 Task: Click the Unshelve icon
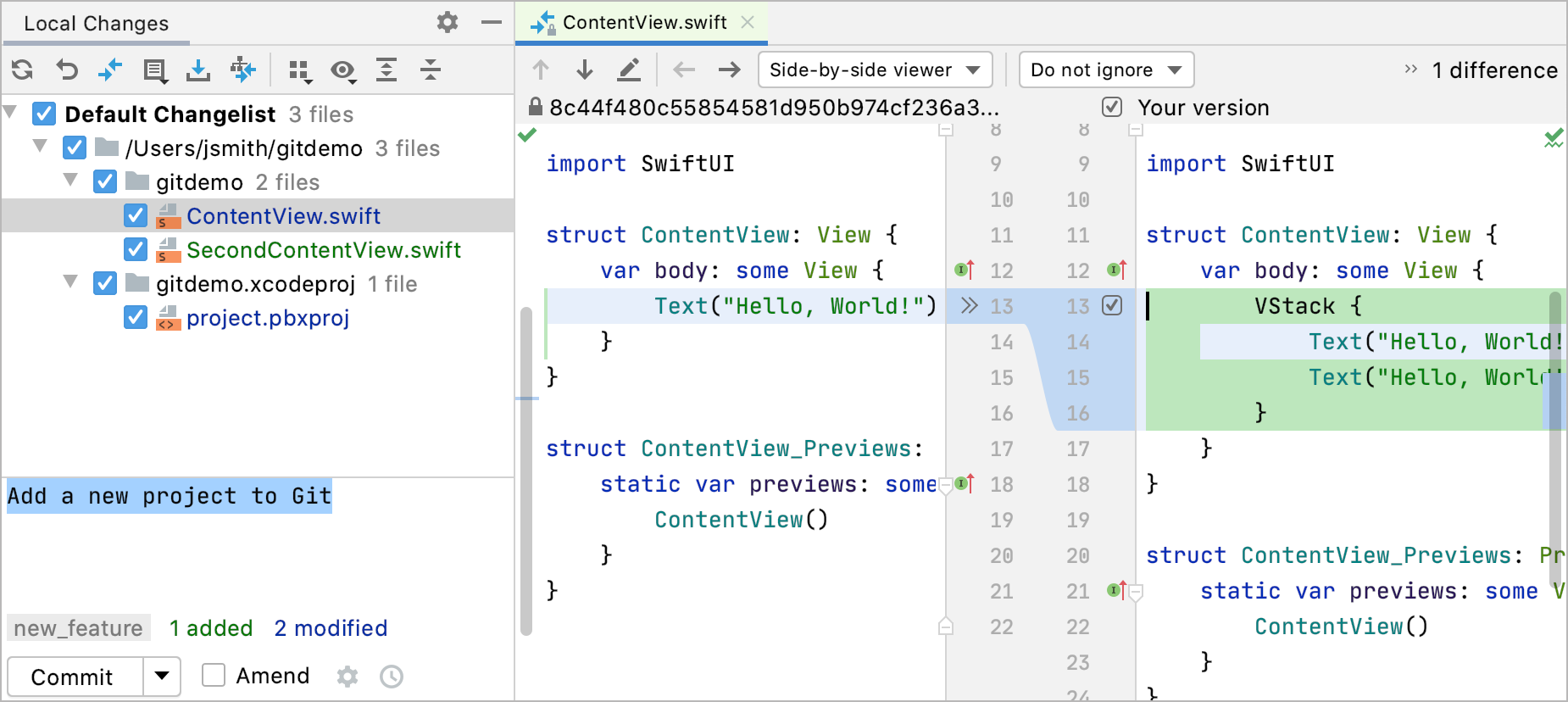pyautogui.click(x=243, y=70)
